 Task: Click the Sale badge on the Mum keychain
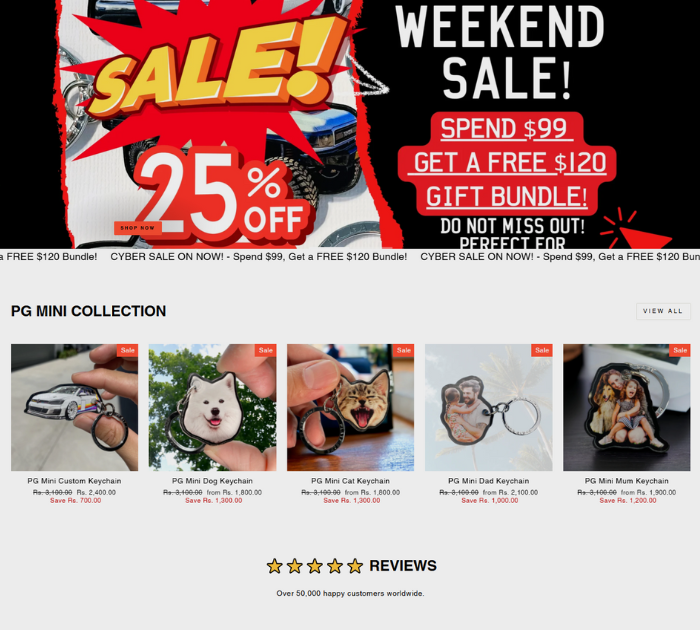tap(679, 350)
